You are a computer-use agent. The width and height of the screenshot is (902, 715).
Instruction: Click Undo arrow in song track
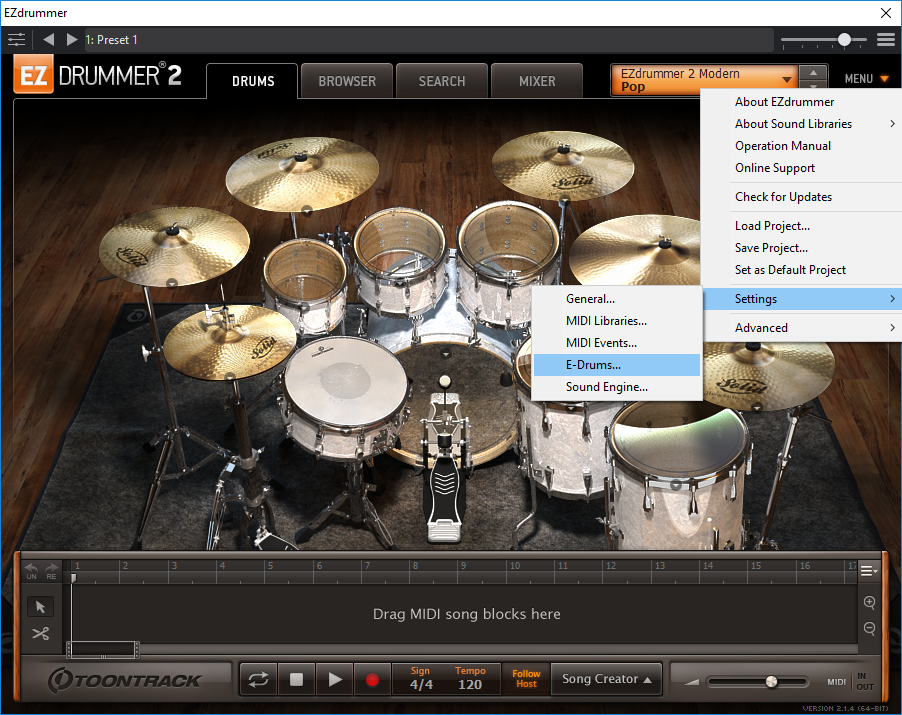31,571
